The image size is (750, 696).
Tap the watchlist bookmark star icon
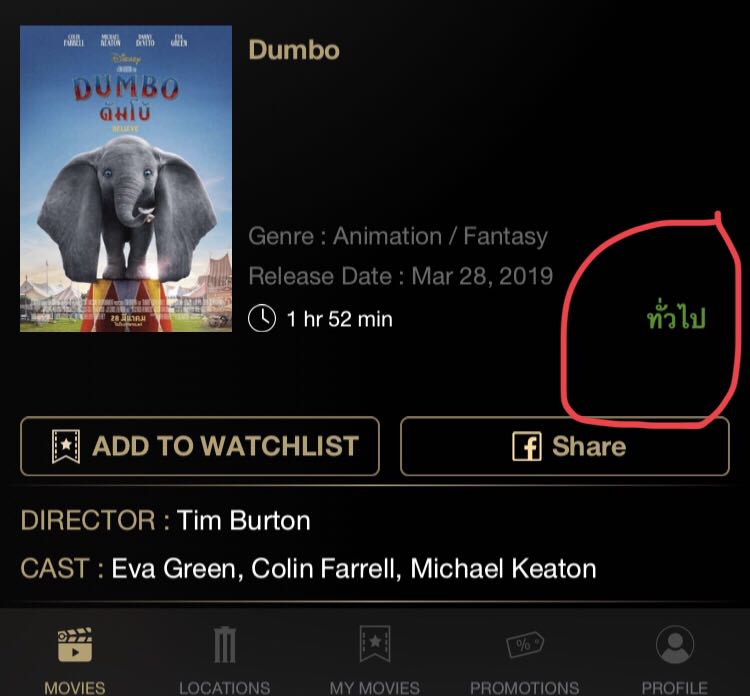(x=66, y=446)
